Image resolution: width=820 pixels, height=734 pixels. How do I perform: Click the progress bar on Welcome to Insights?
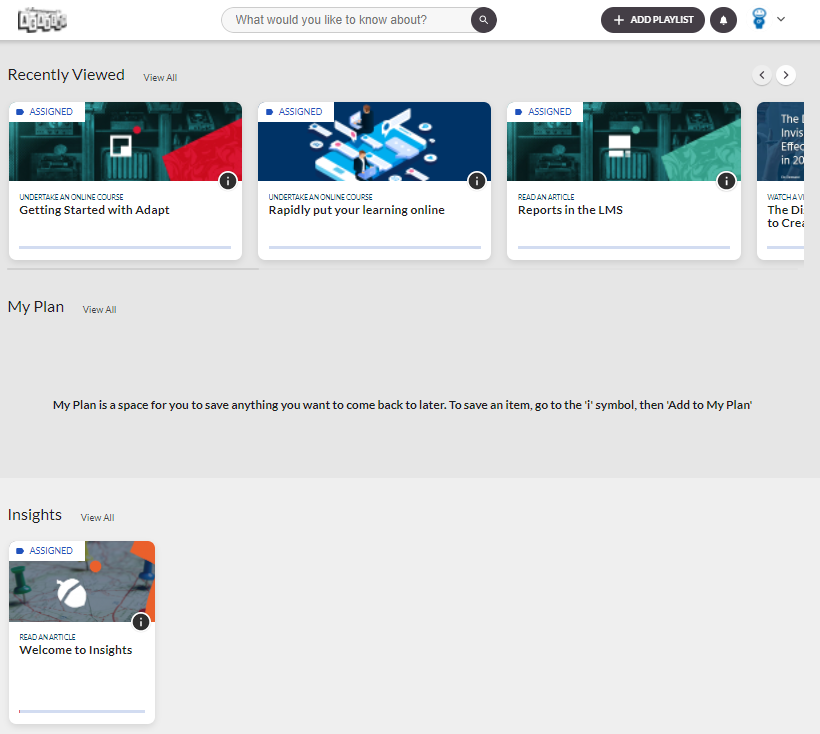coord(81,709)
